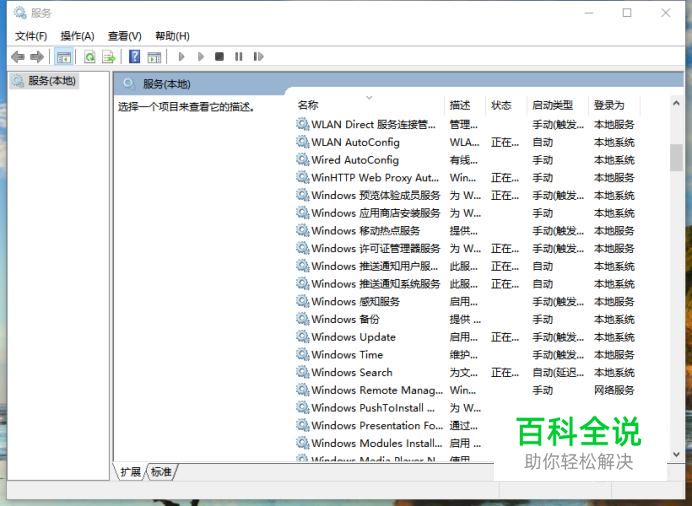Open the 文件(F) menu
Screen dimensions: 692x506
tap(31, 36)
